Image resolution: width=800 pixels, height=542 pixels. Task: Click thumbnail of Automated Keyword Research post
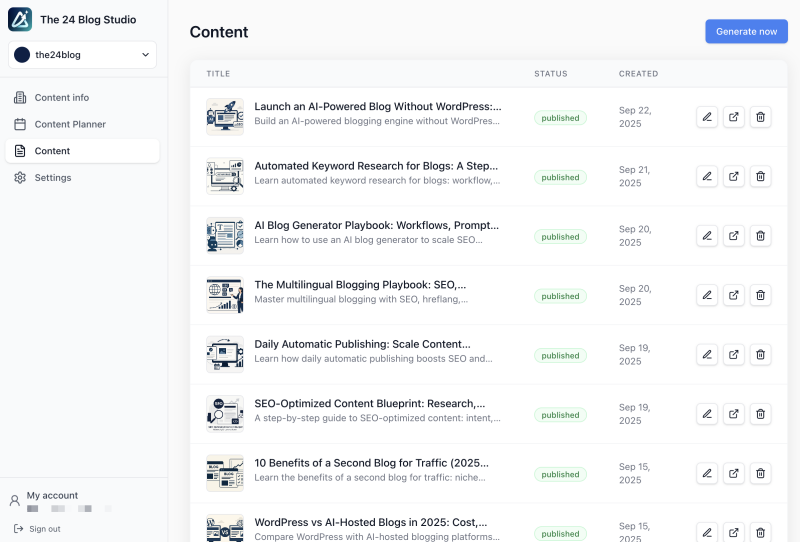pyautogui.click(x=225, y=177)
